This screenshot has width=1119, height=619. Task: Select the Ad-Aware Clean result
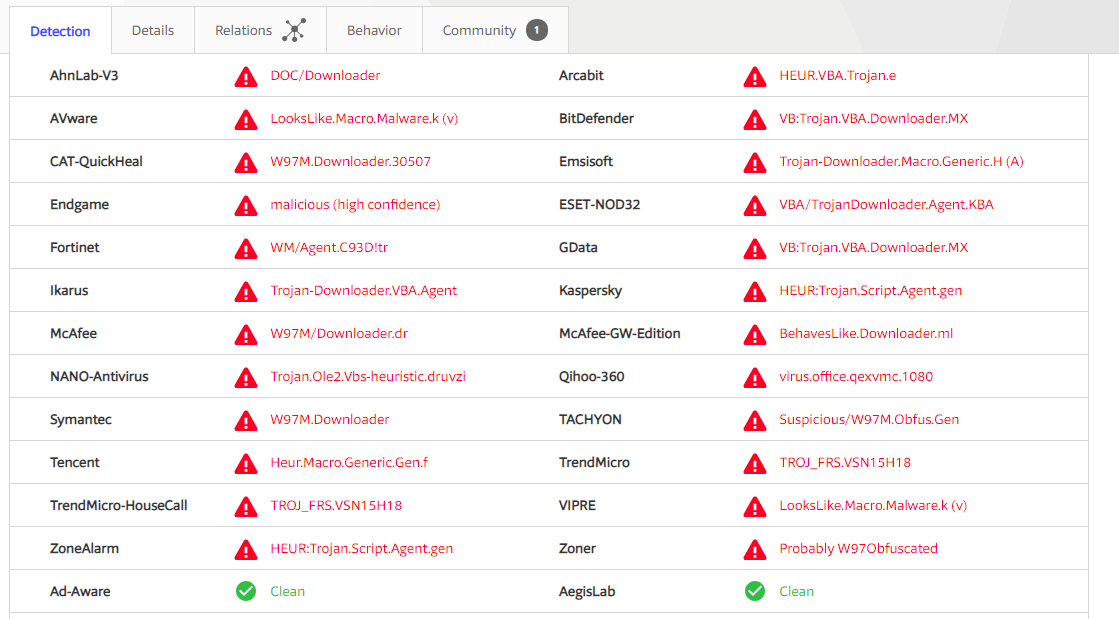coord(287,591)
